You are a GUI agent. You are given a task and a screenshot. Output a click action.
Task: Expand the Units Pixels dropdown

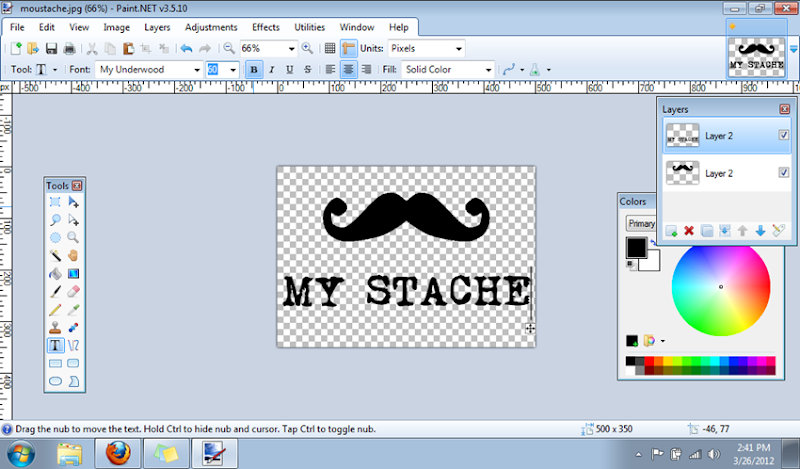click(x=458, y=48)
